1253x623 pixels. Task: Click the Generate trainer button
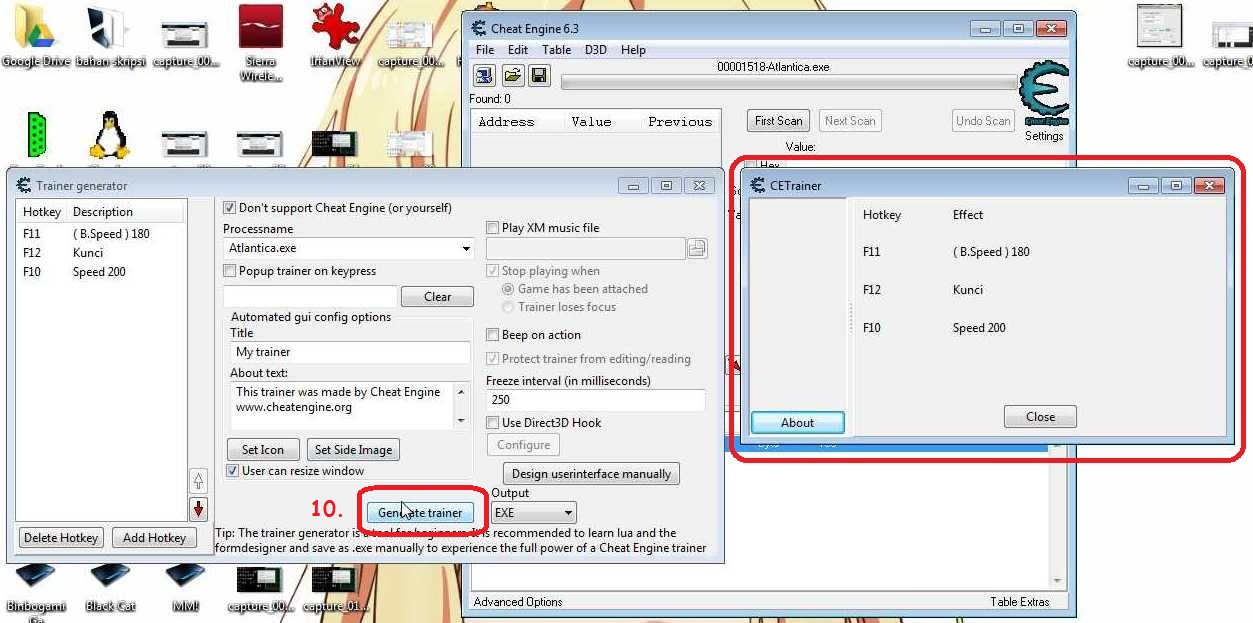(420, 513)
